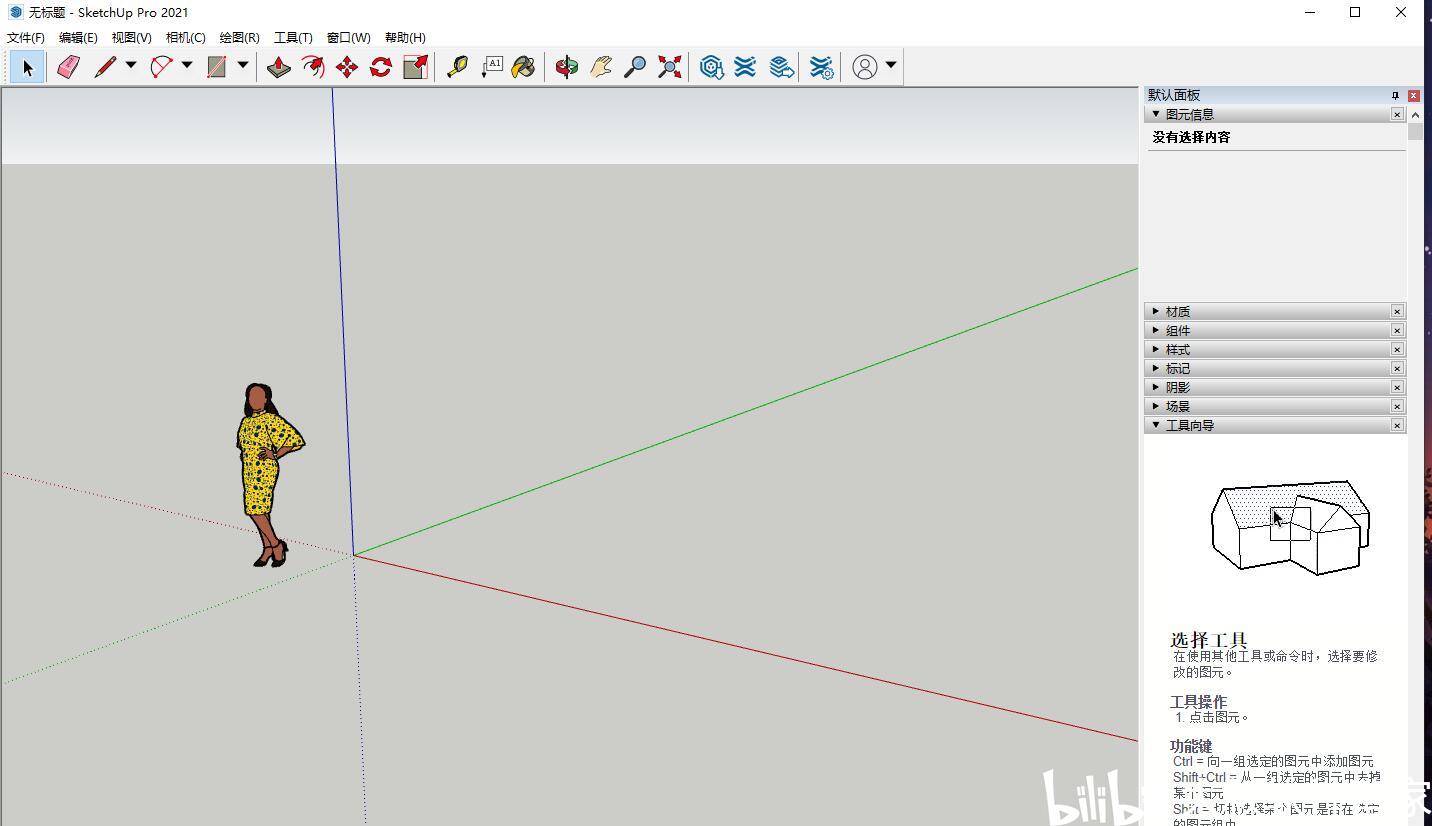Pick the Paint Bucket tool
The width and height of the screenshot is (1432, 826).
524,67
